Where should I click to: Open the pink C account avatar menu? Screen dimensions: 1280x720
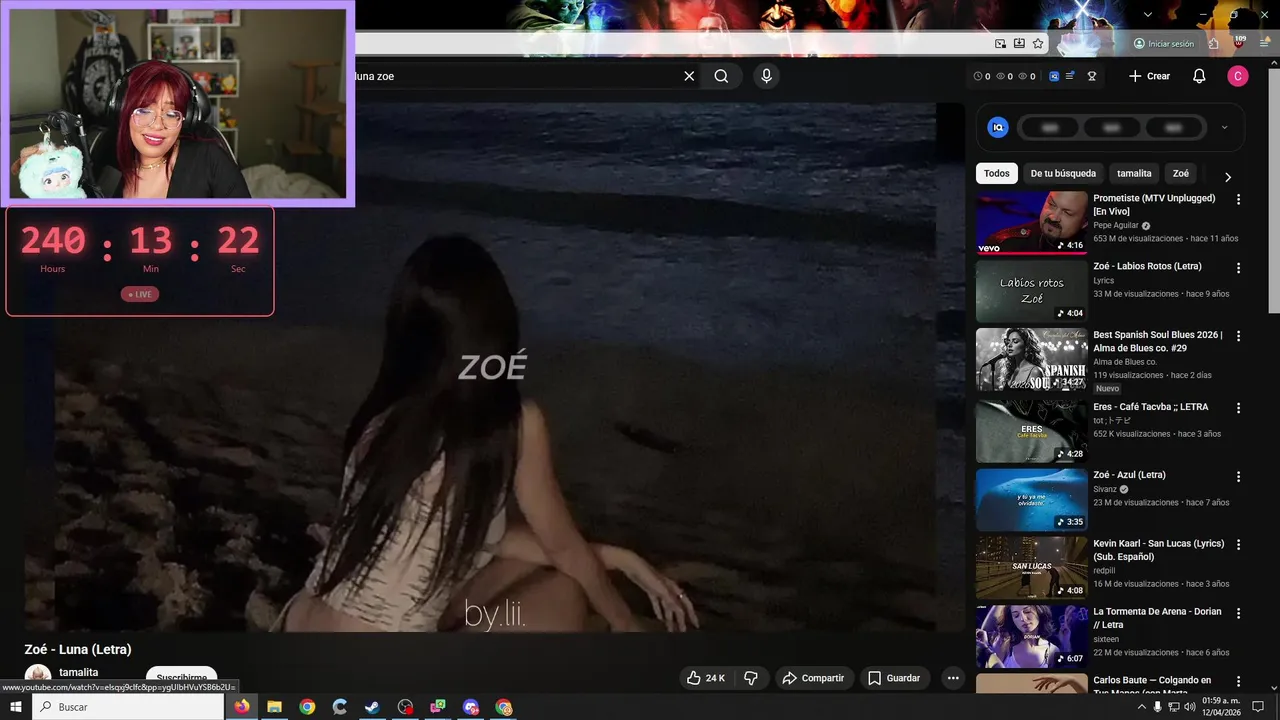[x=1238, y=76]
